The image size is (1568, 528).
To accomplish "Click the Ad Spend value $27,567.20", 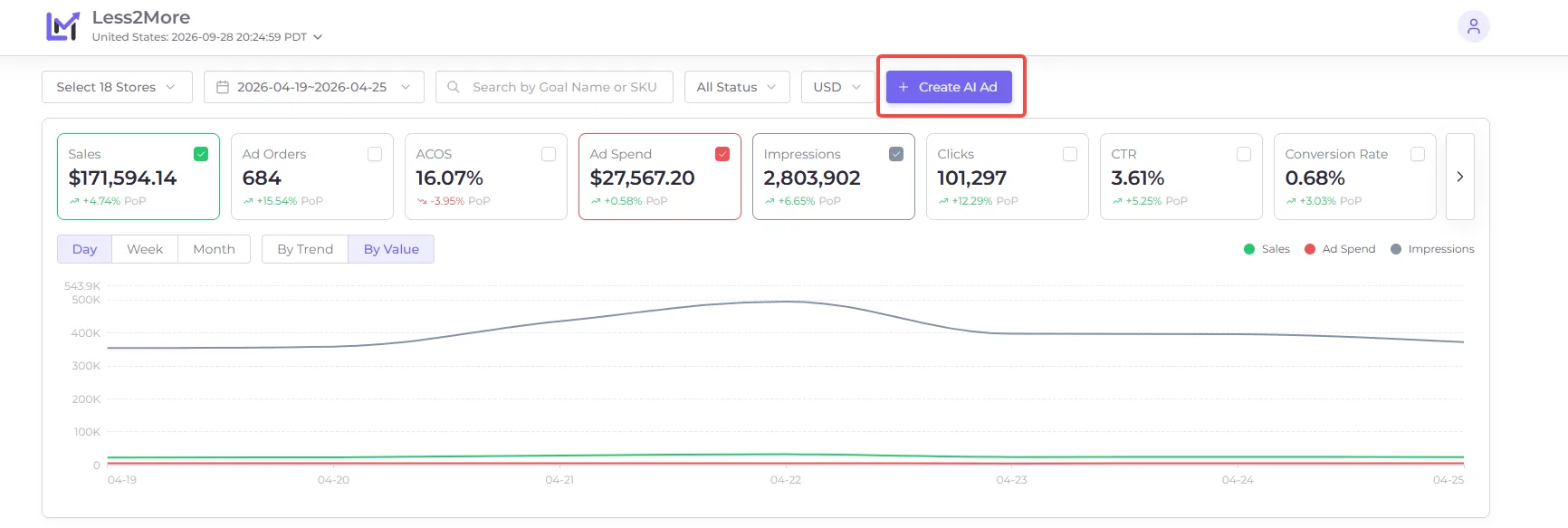I will 643,178.
